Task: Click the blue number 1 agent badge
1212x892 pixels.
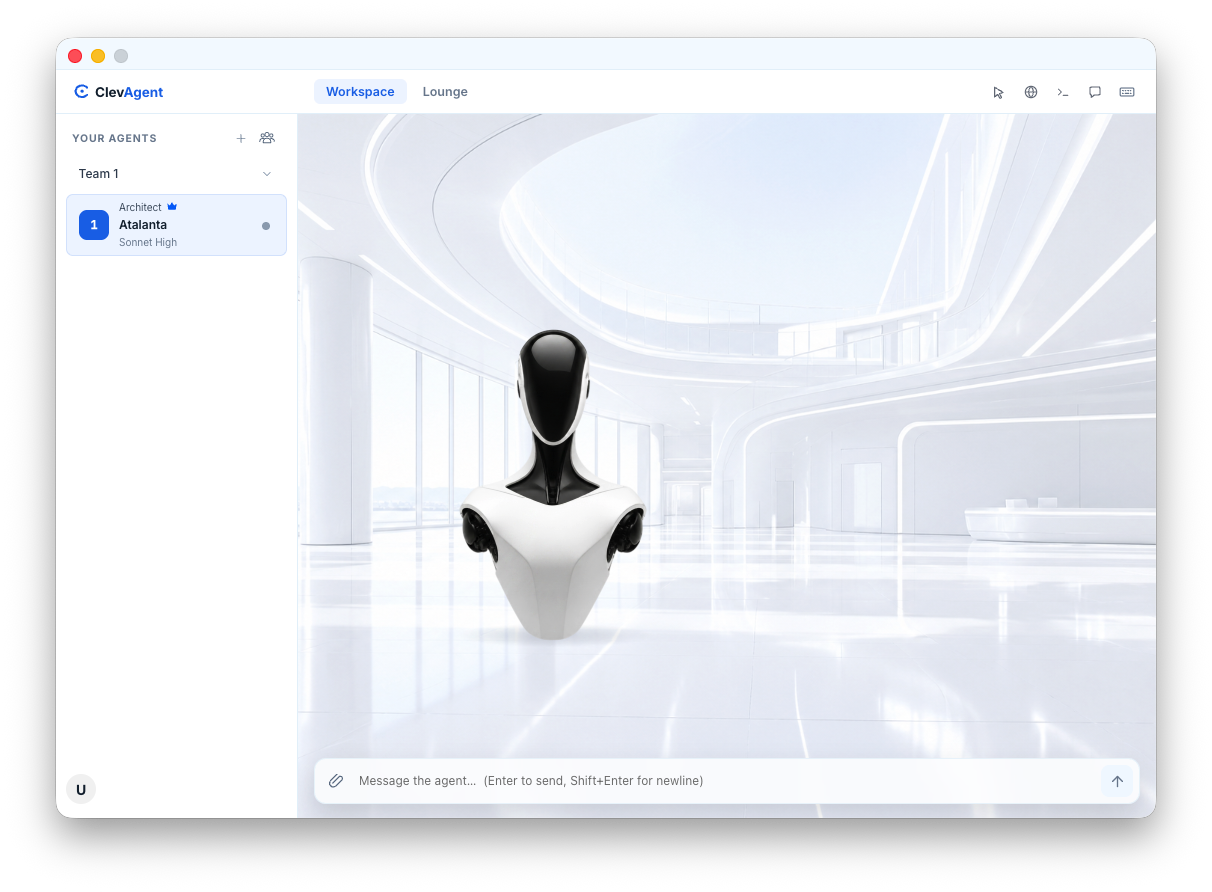Action: (94, 225)
